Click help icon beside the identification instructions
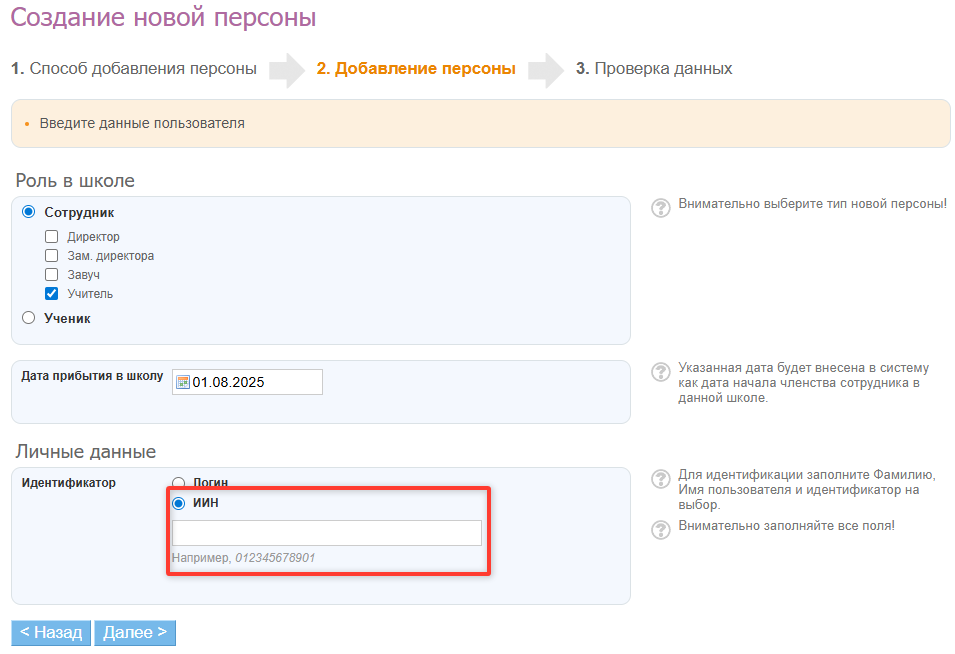This screenshot has width=955, height=654. coord(660,479)
